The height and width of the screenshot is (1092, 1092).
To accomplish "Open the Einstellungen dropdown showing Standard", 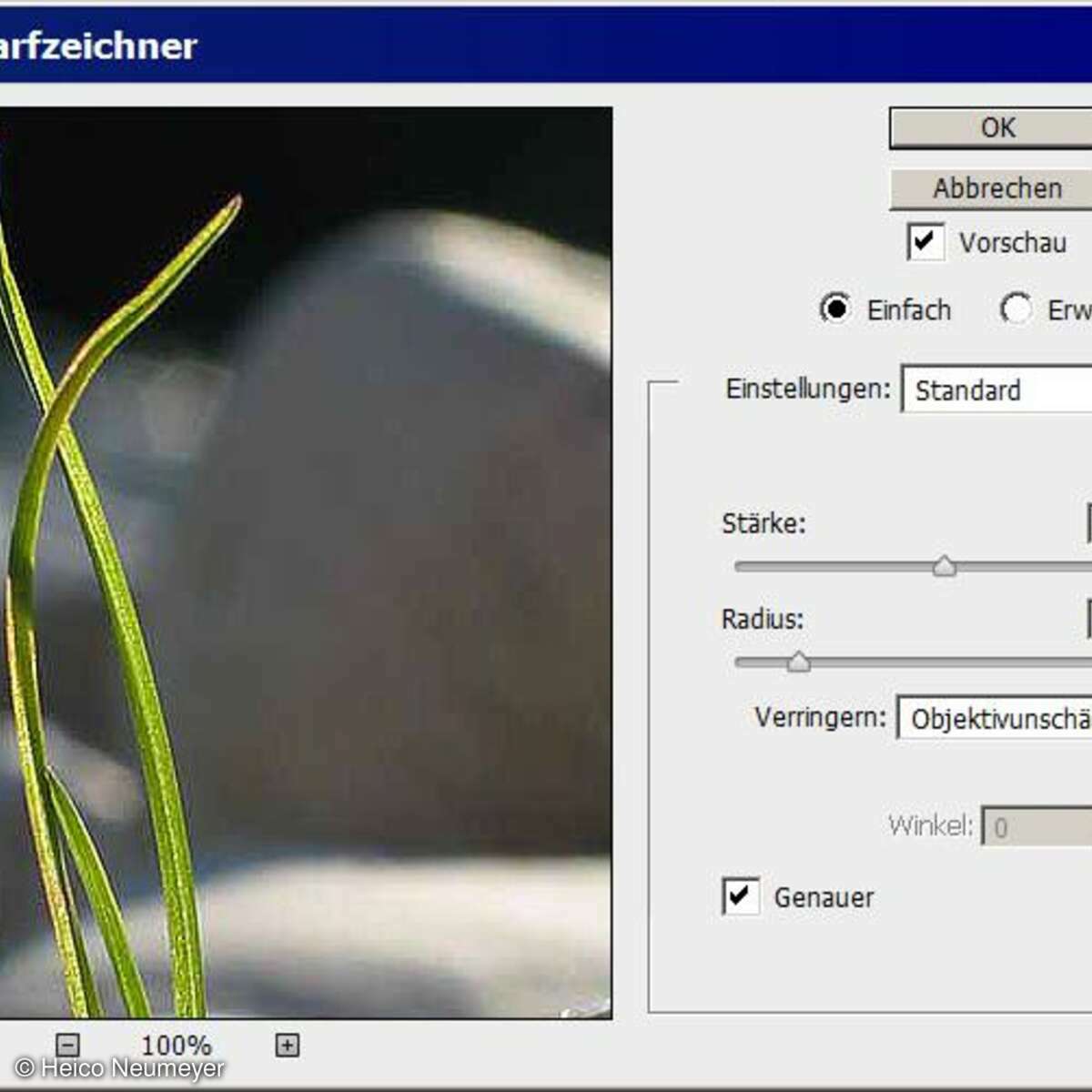I will pyautogui.click(x=996, y=389).
